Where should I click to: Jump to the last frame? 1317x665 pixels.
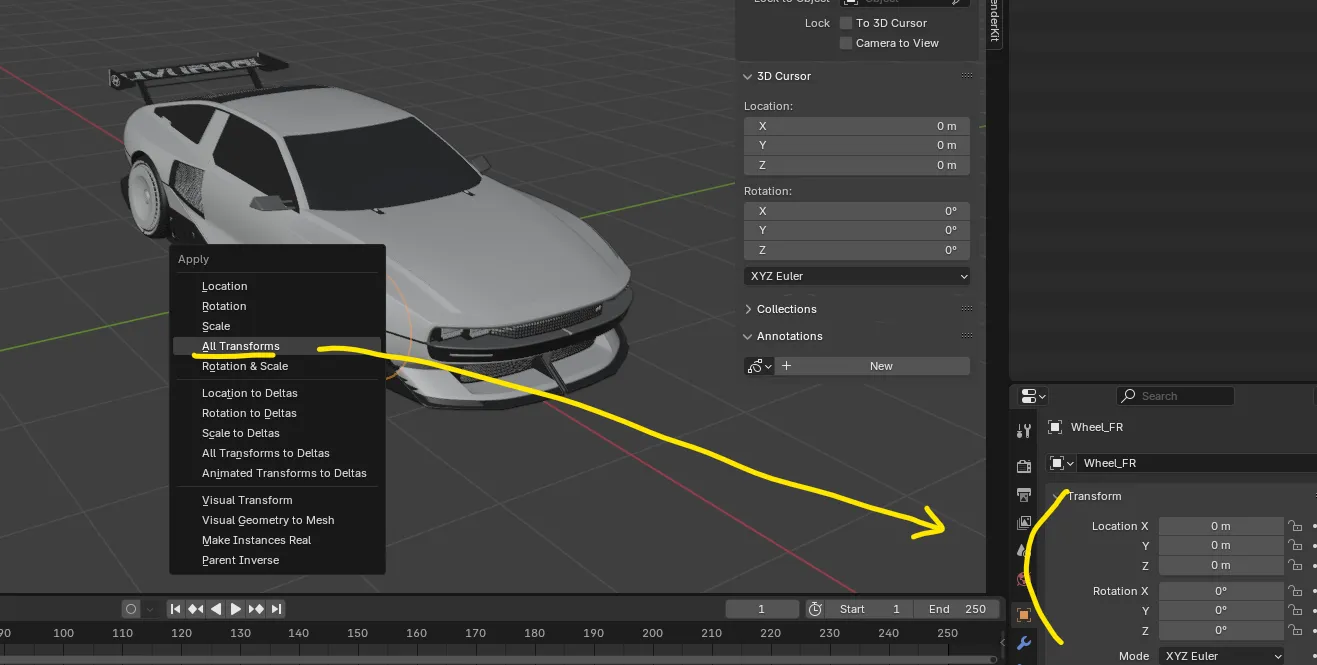tap(277, 609)
